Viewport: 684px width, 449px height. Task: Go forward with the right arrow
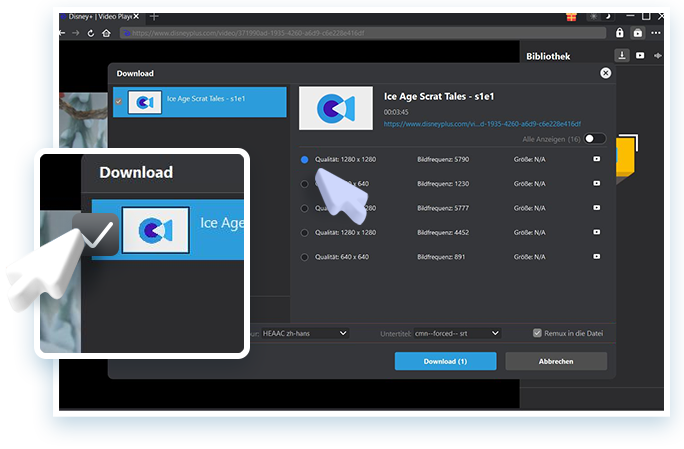coord(76,33)
